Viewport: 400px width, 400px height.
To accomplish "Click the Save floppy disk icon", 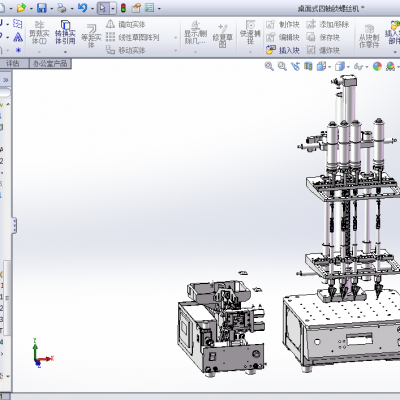I will pos(42,8).
